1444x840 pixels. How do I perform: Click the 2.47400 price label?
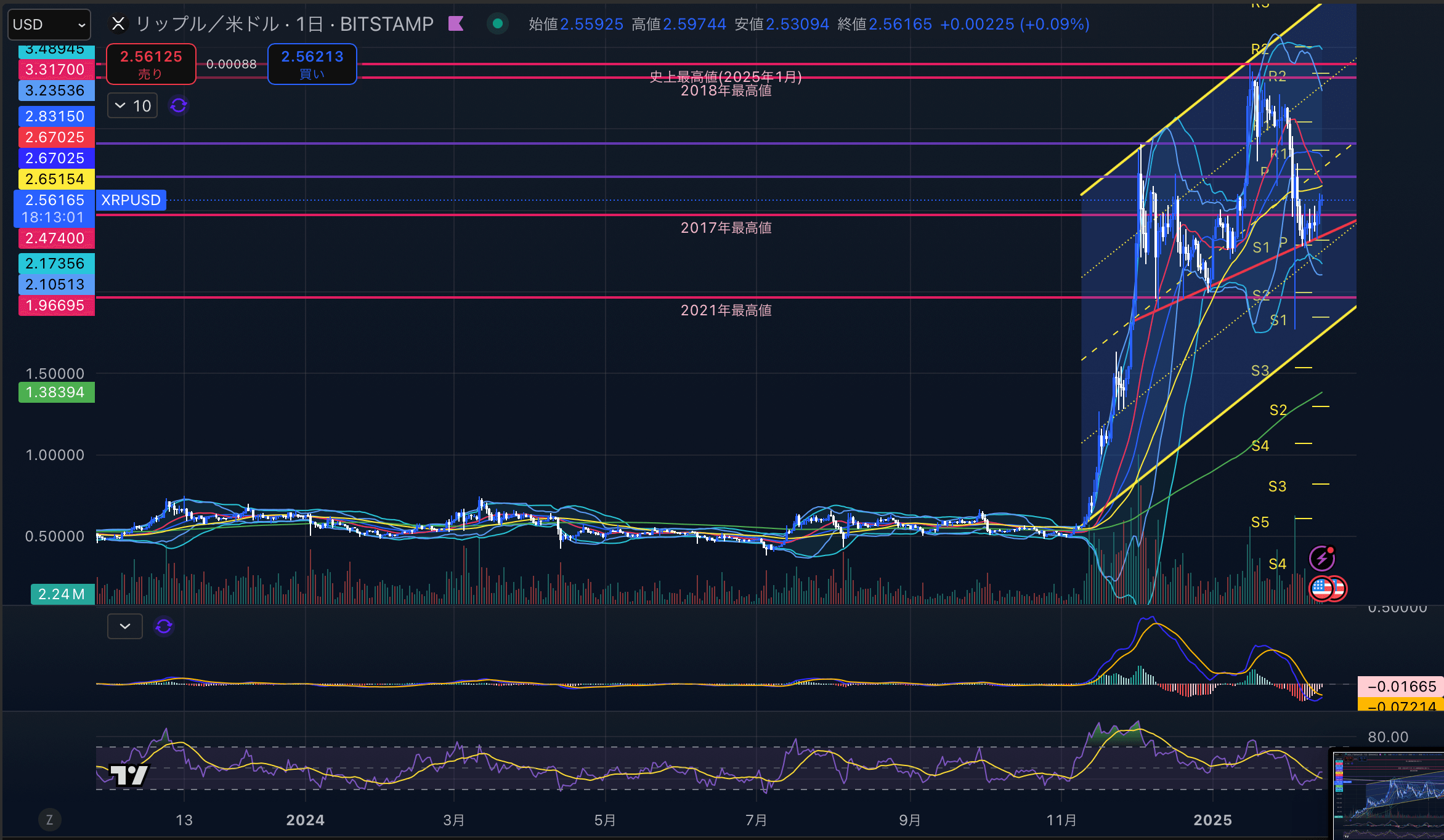click(x=57, y=238)
